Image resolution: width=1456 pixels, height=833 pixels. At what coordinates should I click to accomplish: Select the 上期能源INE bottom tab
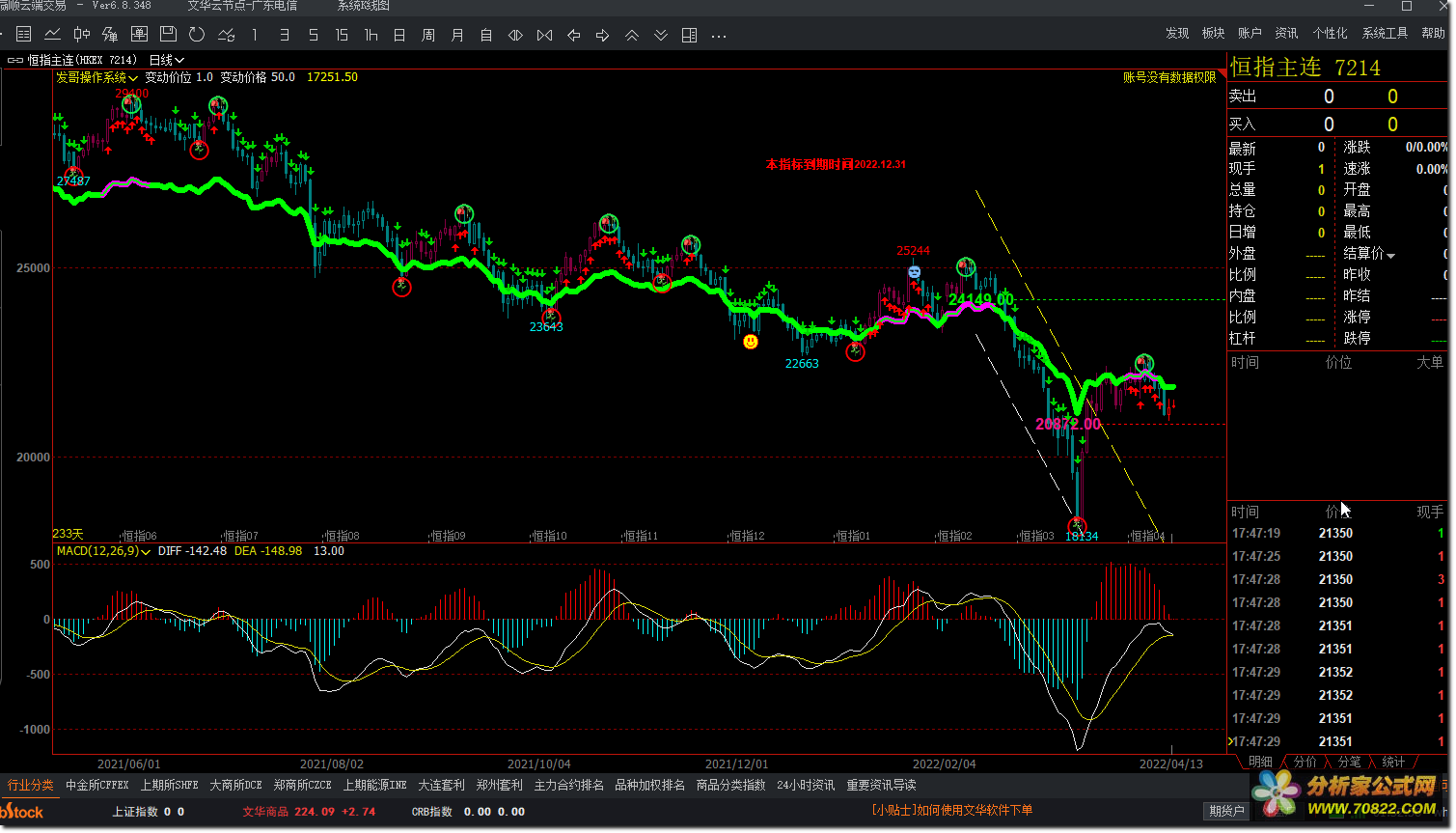pos(374,786)
